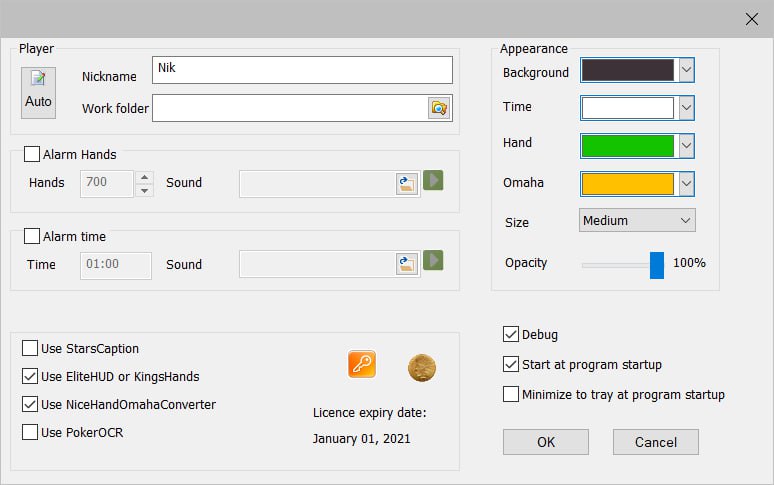The image size is (774, 485).
Task: Click the yellow Omaha color swatch
Action: [x=627, y=184]
